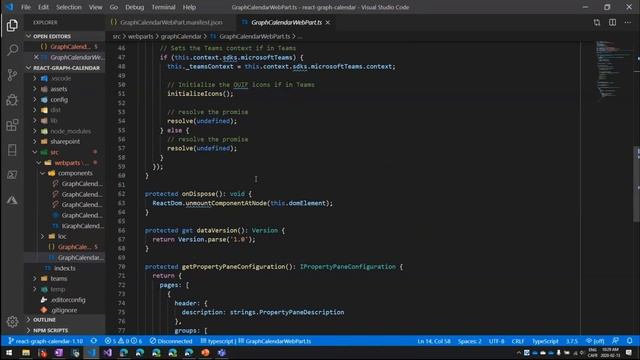Image resolution: width=640 pixels, height=360 pixels.
Task: Change indentation via Spaces: 2
Action: point(469,341)
